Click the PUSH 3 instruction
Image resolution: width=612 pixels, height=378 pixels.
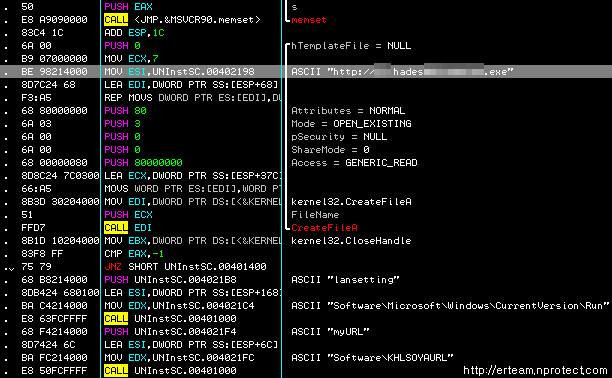coord(122,123)
